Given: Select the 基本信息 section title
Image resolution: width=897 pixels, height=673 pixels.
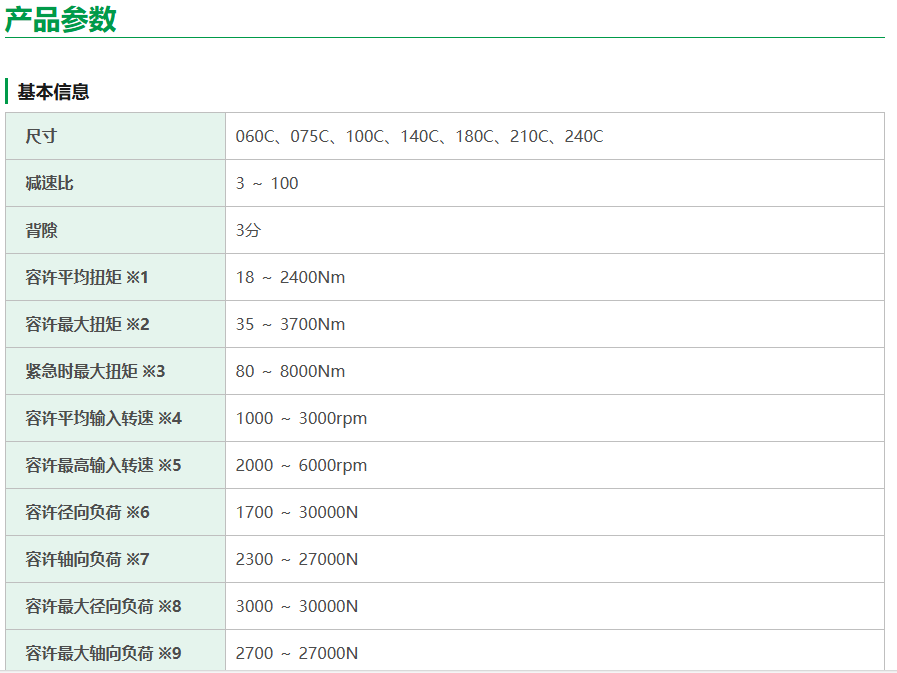Looking at the screenshot, I should tap(53, 92).
